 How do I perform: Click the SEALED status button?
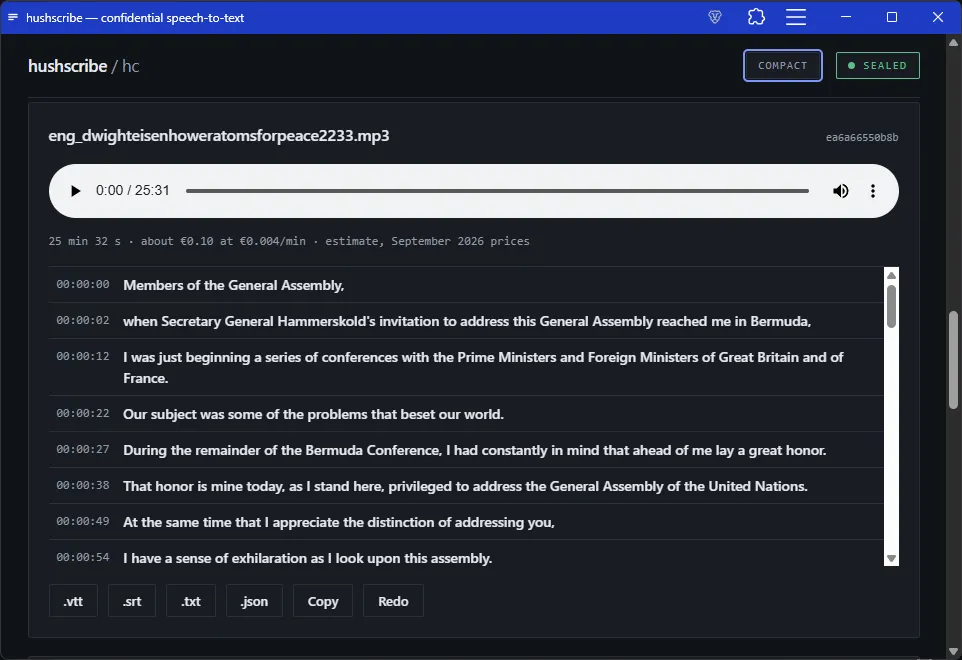coord(877,66)
